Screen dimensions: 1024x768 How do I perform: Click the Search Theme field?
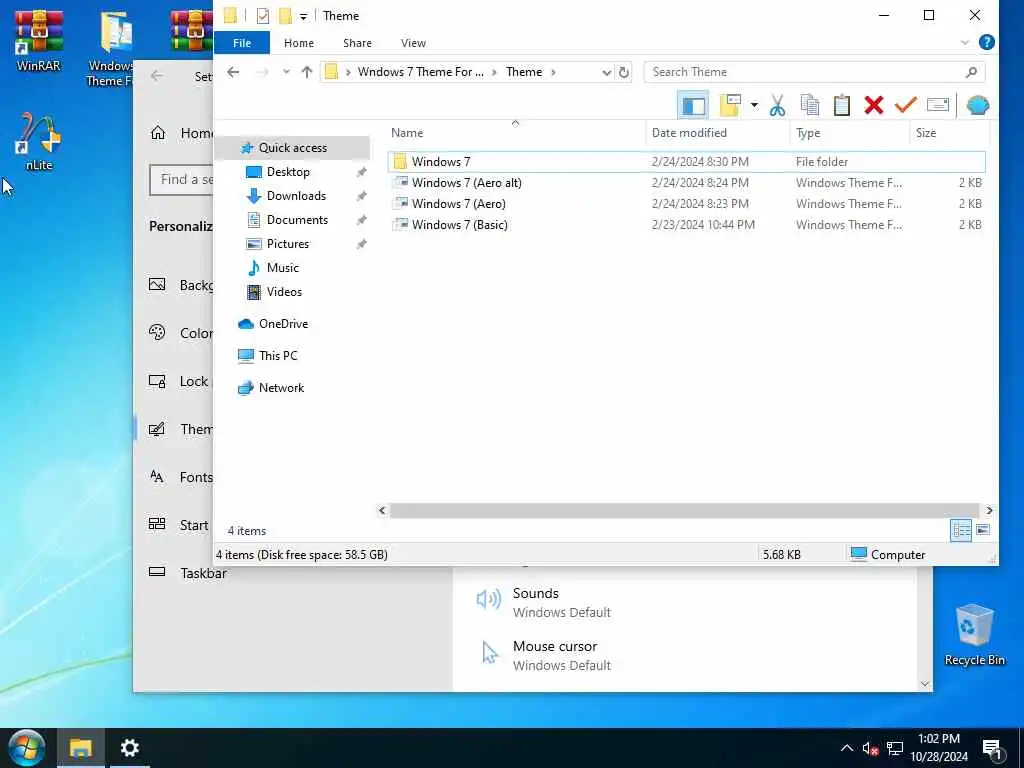click(x=814, y=72)
